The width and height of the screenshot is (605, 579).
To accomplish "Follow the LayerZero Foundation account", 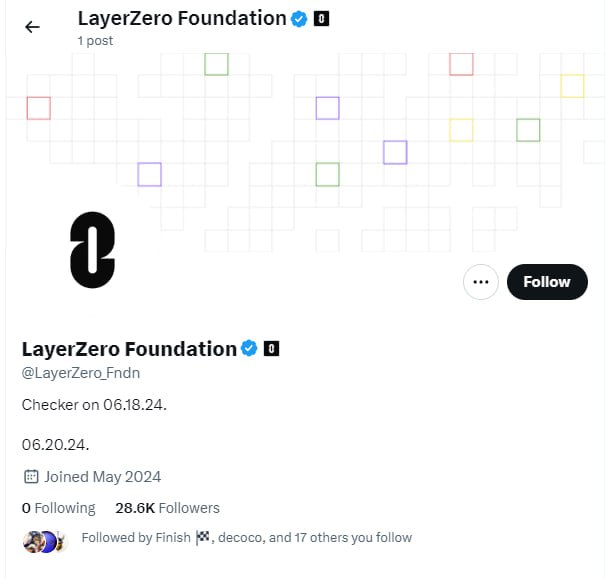I will point(546,282).
